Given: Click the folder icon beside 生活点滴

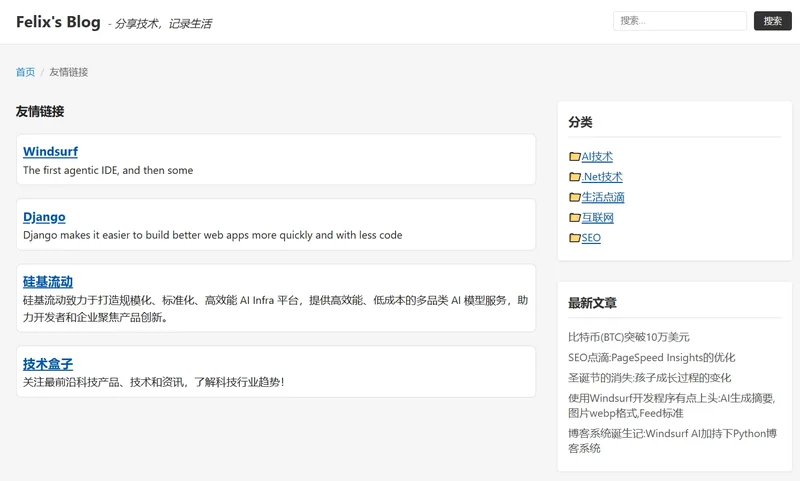Looking at the screenshot, I should click(x=574, y=197).
